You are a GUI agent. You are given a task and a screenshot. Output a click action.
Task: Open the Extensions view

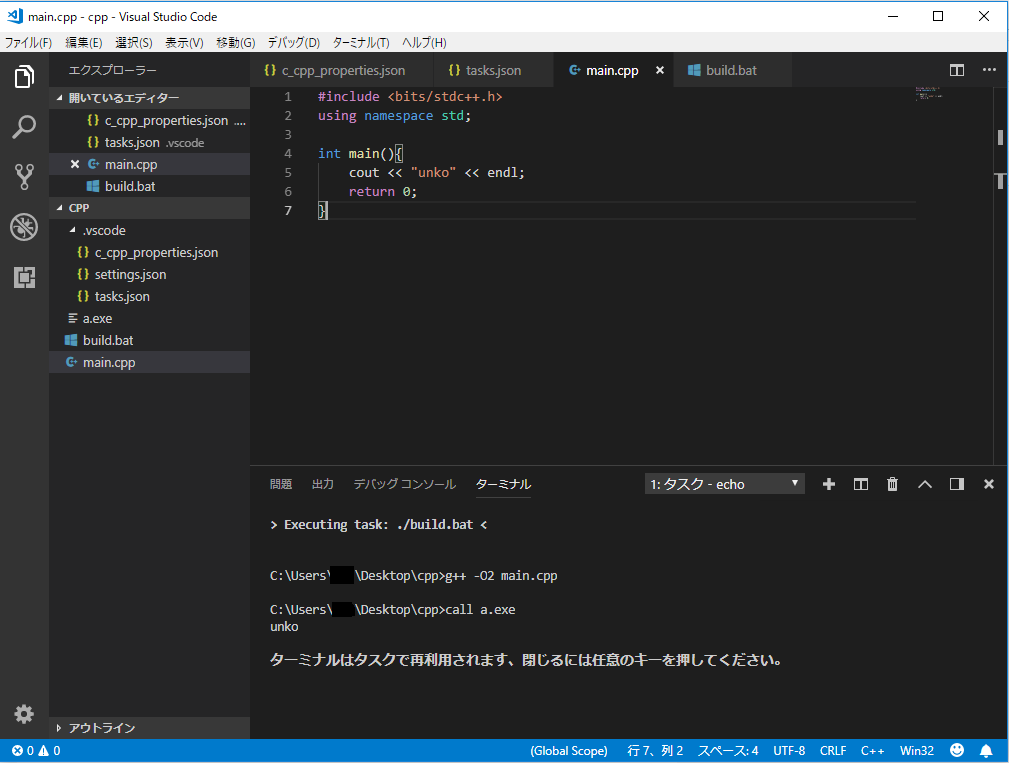click(x=24, y=277)
